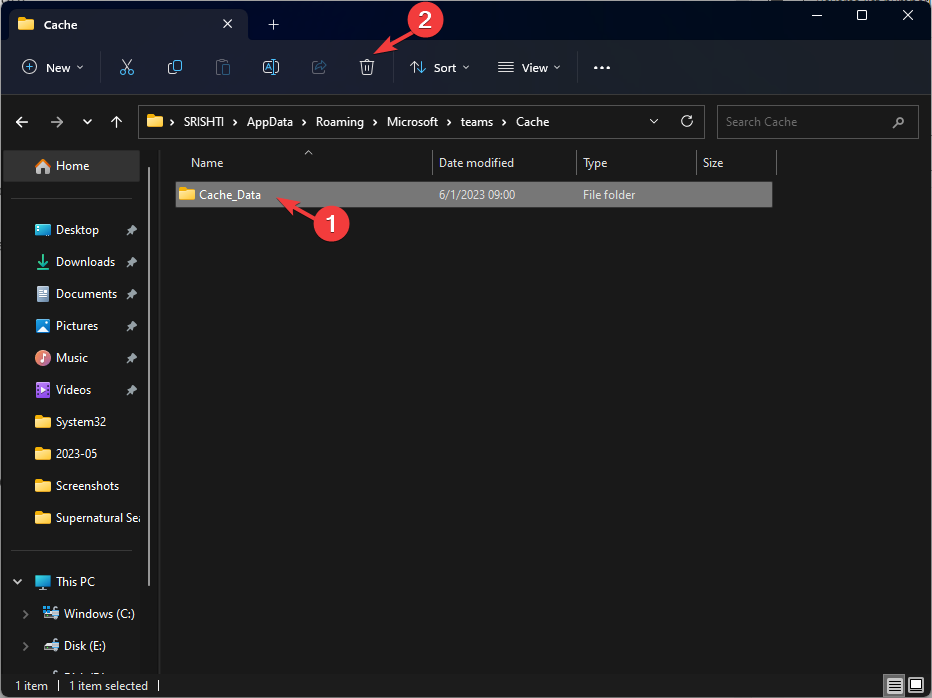Click Roaming in the address path
The width and height of the screenshot is (932, 698).
[339, 122]
